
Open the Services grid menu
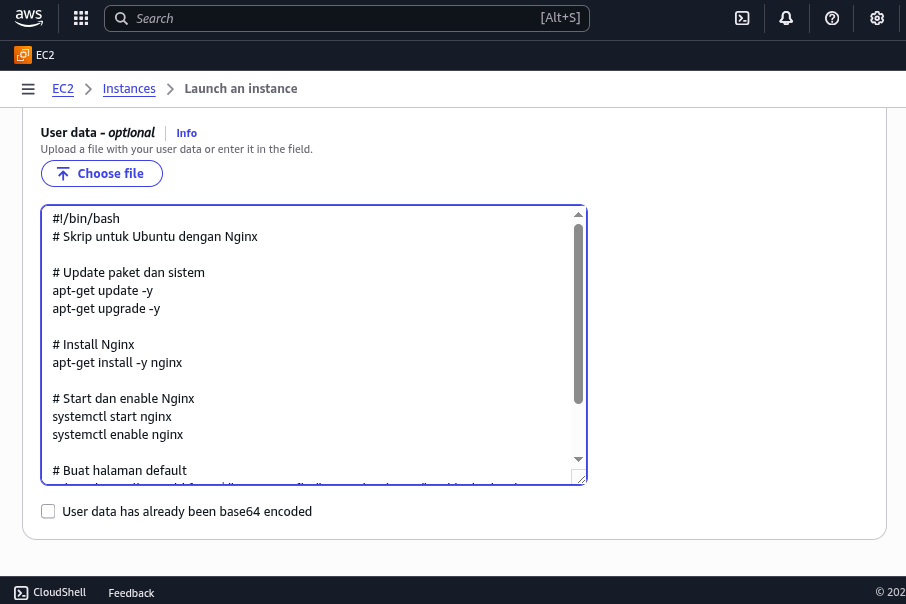tap(81, 18)
